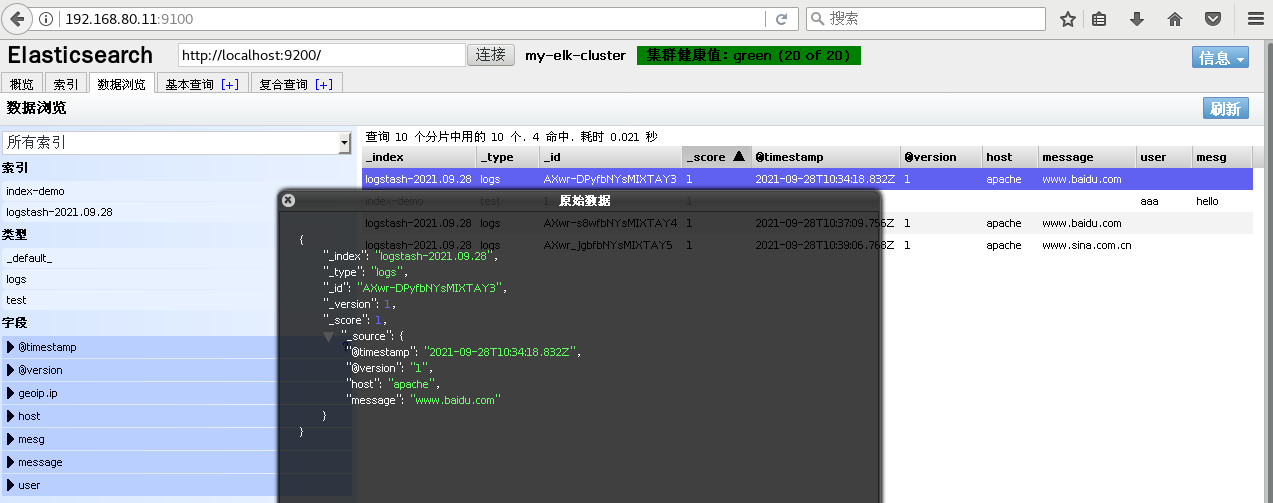Add new 基本查询 tab via [+]
Screen dimensions: 1273x503
[x=230, y=85]
